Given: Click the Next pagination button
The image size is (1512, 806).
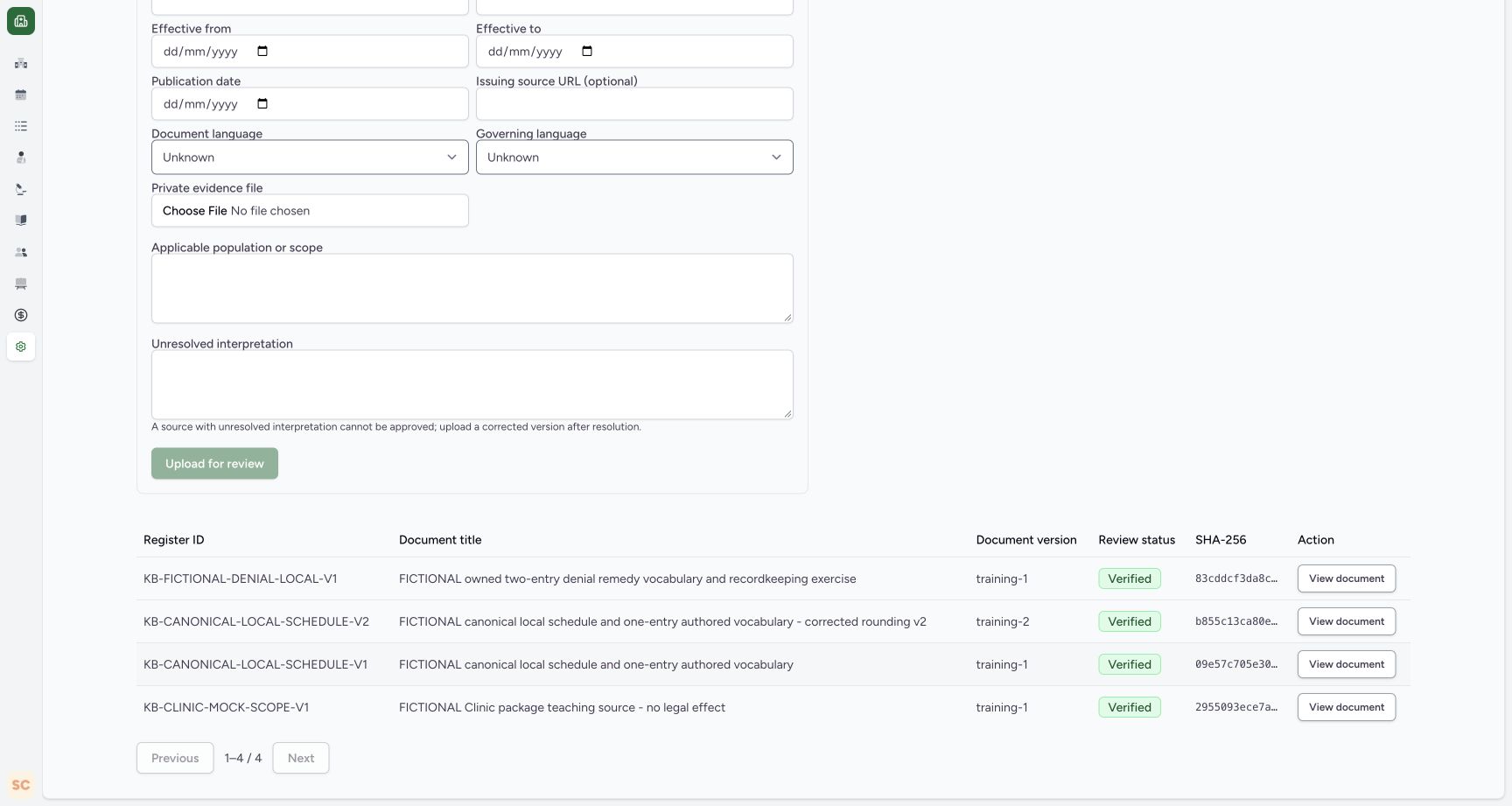Looking at the screenshot, I should [301, 758].
